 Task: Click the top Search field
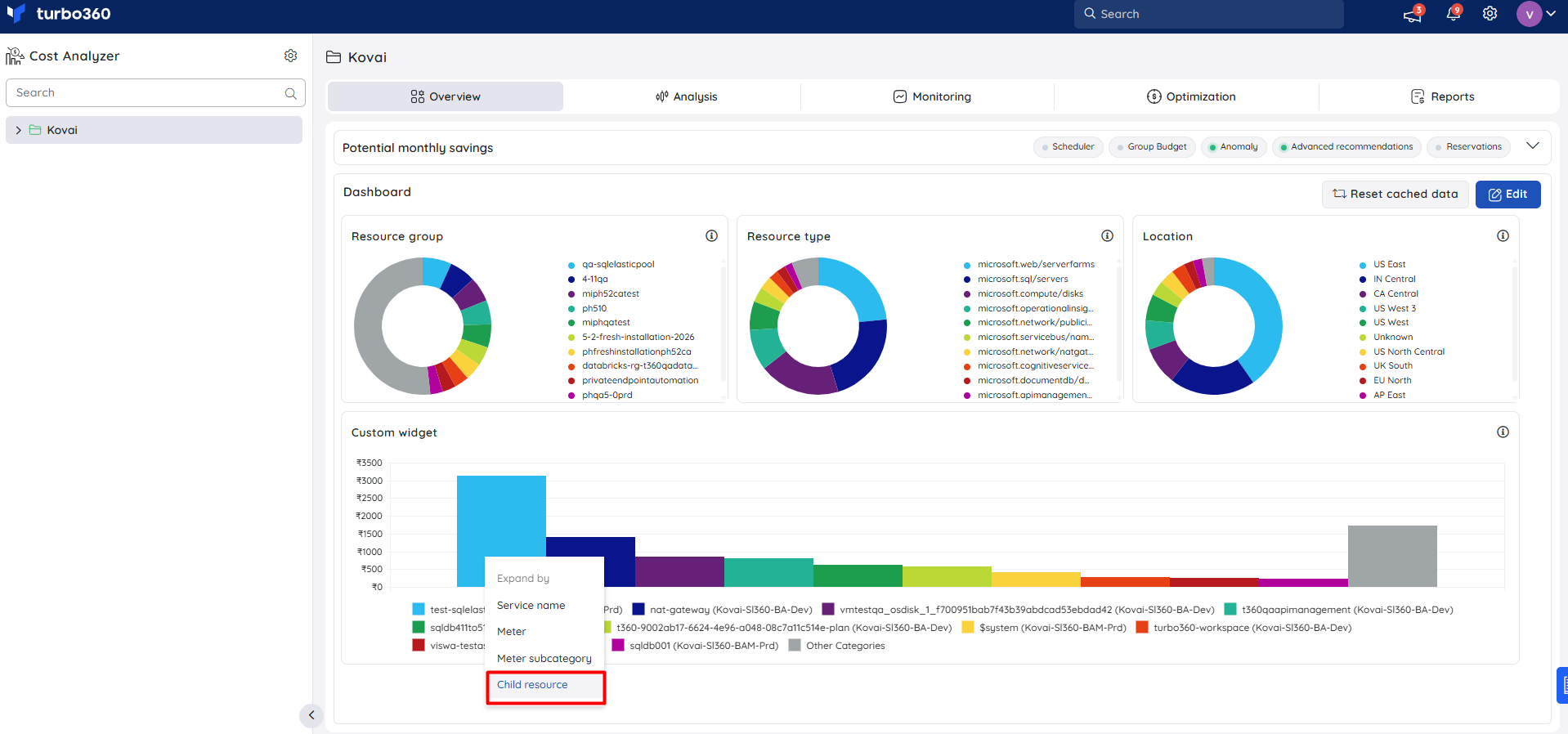pos(1208,14)
